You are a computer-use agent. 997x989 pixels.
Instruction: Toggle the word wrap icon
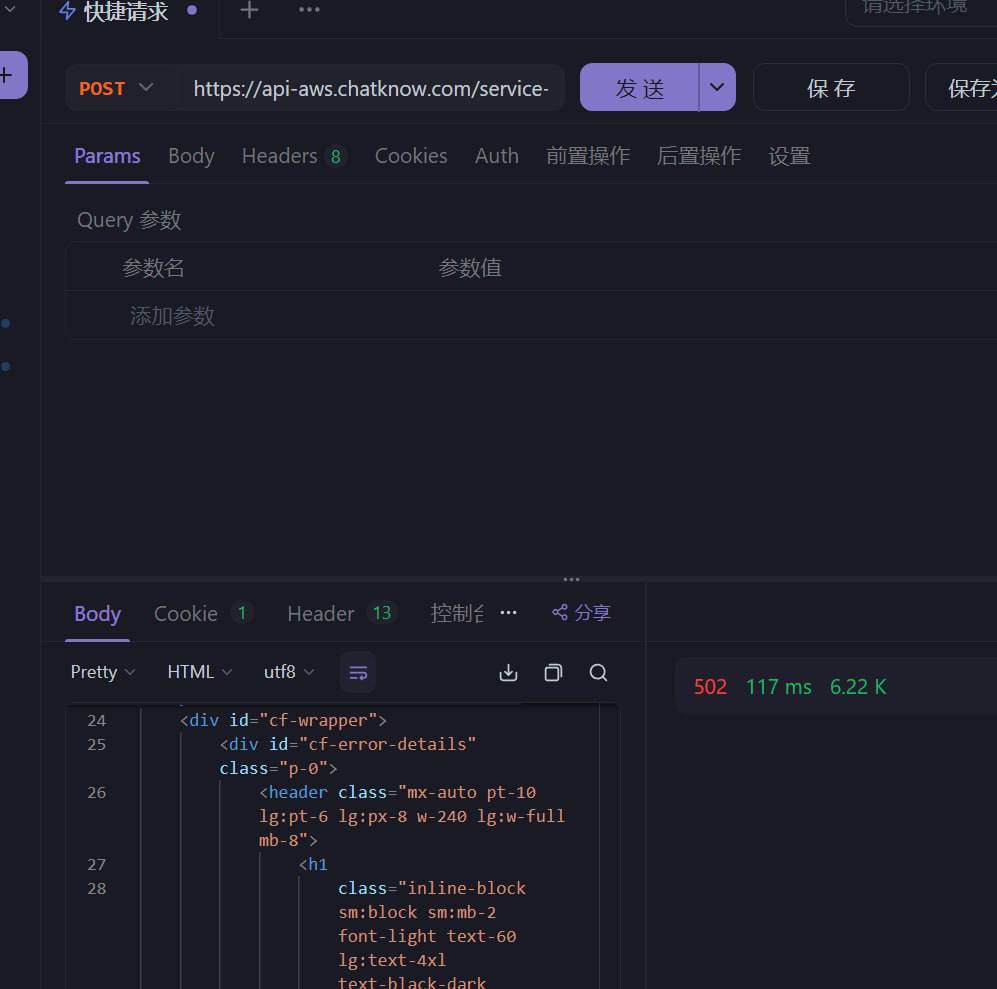tap(358, 672)
